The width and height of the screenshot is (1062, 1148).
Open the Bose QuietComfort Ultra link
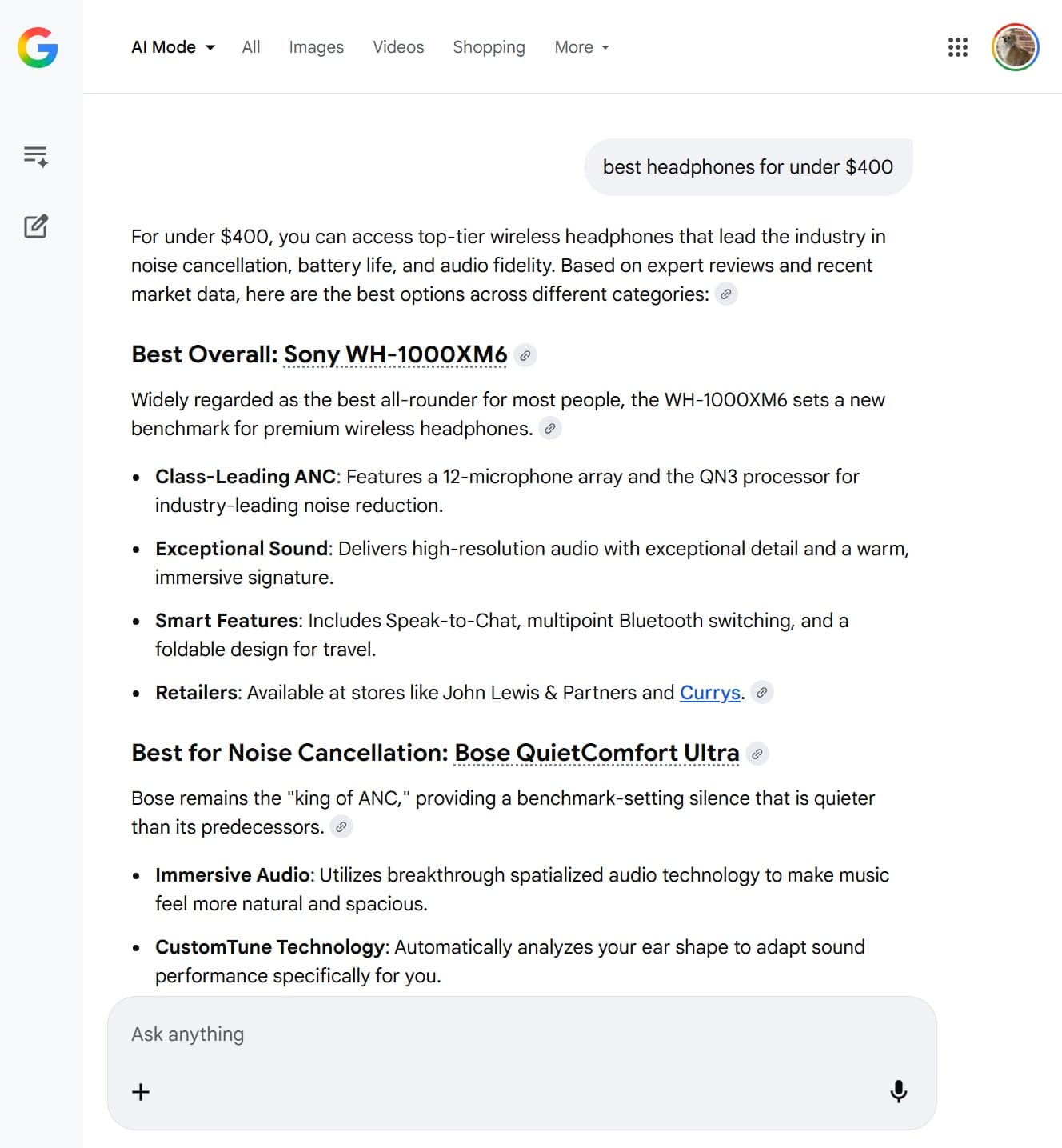(x=597, y=753)
